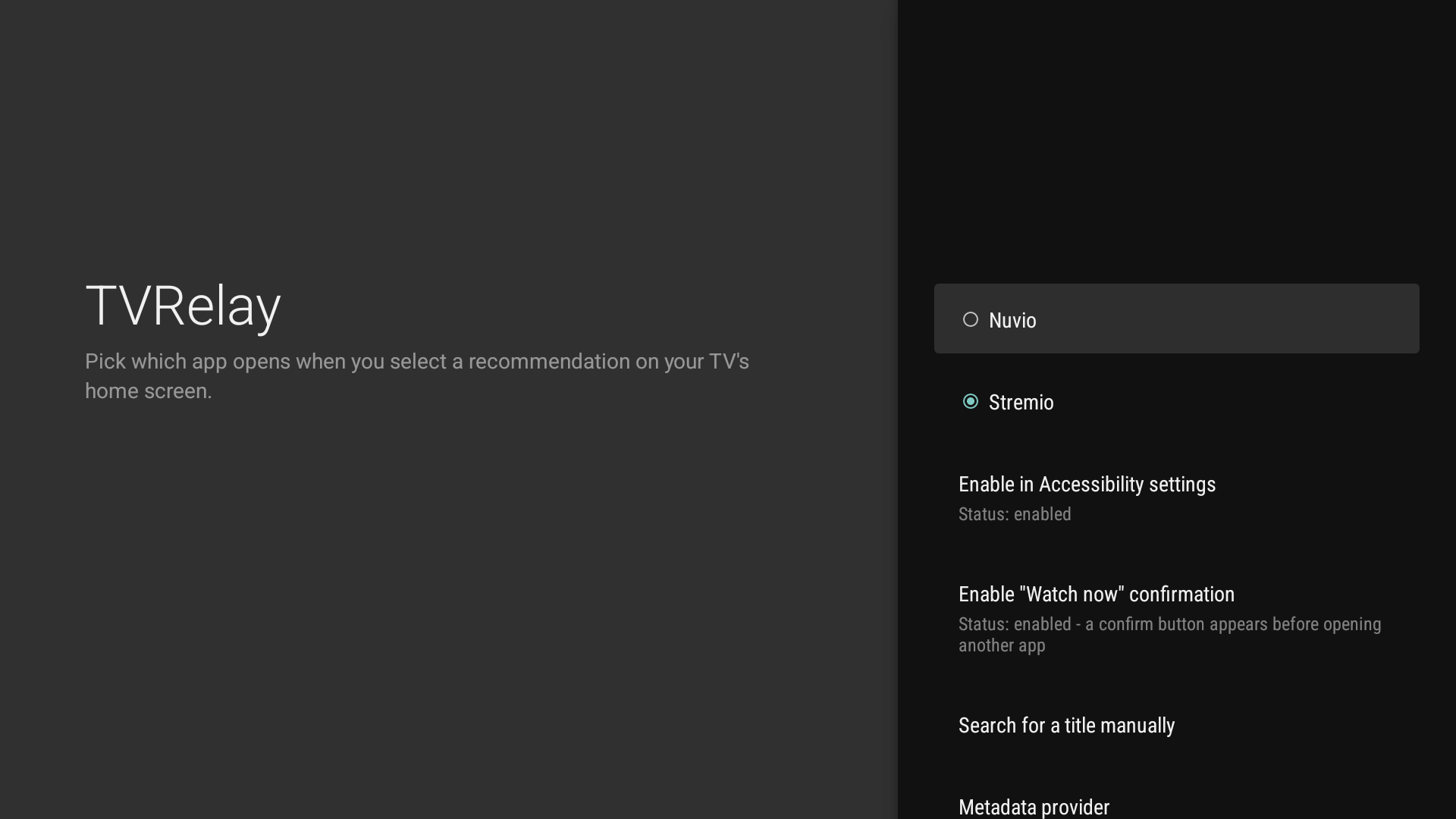The width and height of the screenshot is (1456, 819).
Task: Click the TVRelay title
Action: [x=183, y=306]
